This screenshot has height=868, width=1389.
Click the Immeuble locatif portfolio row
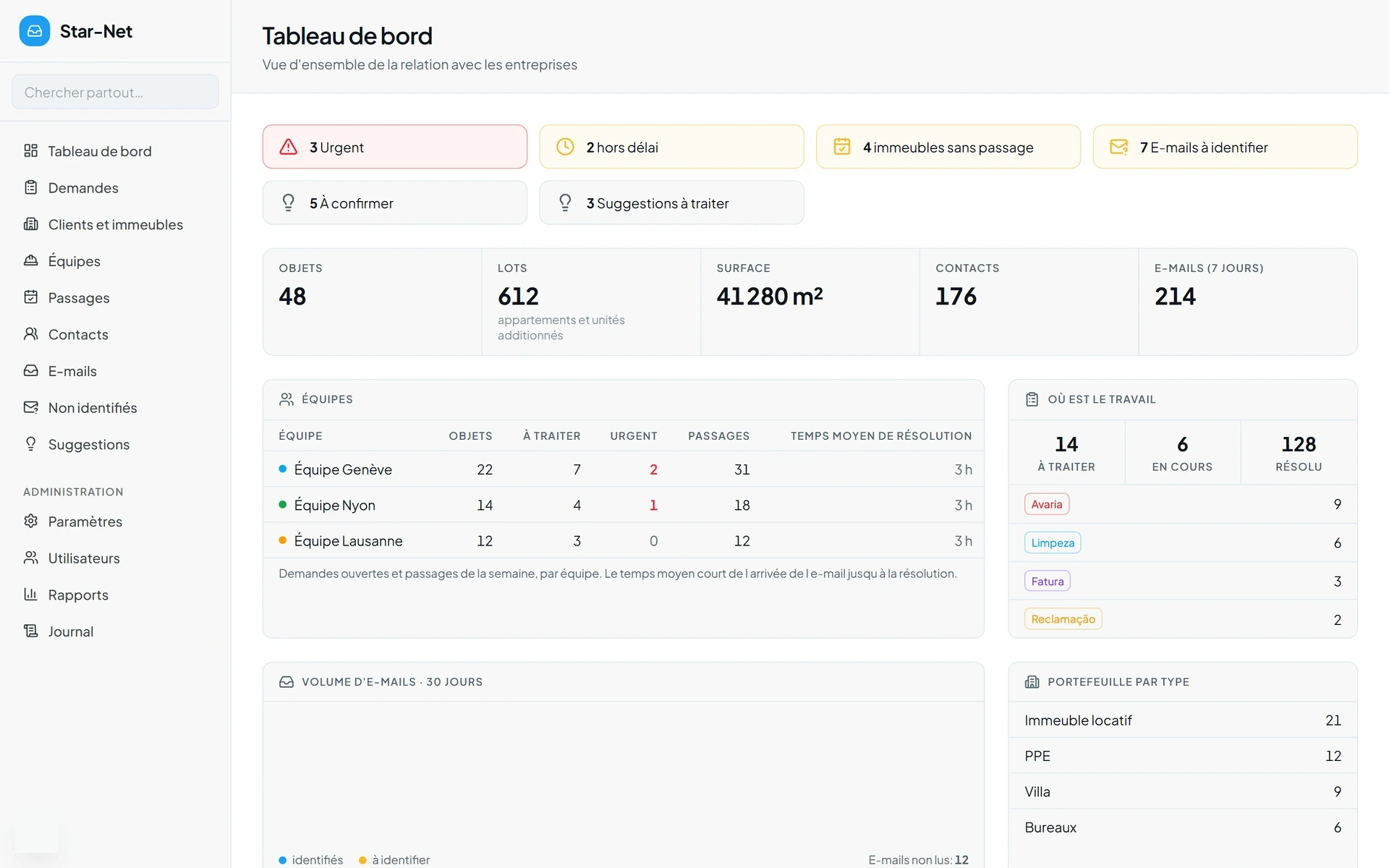click(x=1183, y=720)
